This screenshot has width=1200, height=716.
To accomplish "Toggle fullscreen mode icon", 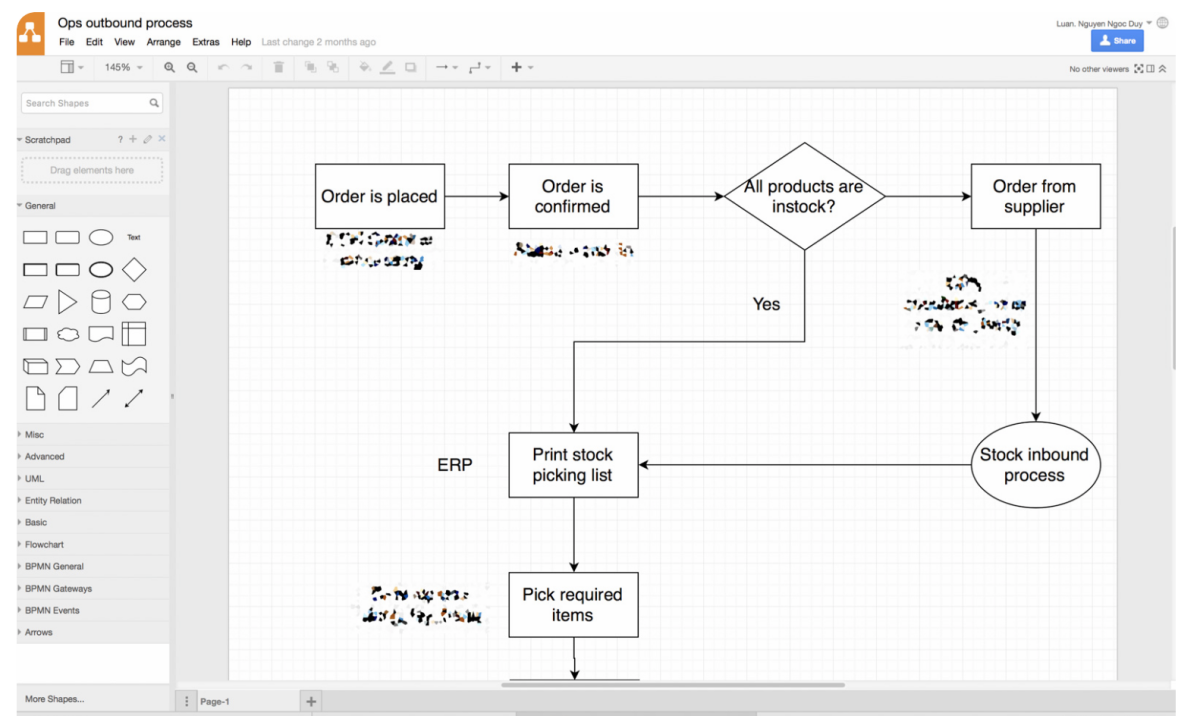I will click(x=1138, y=69).
